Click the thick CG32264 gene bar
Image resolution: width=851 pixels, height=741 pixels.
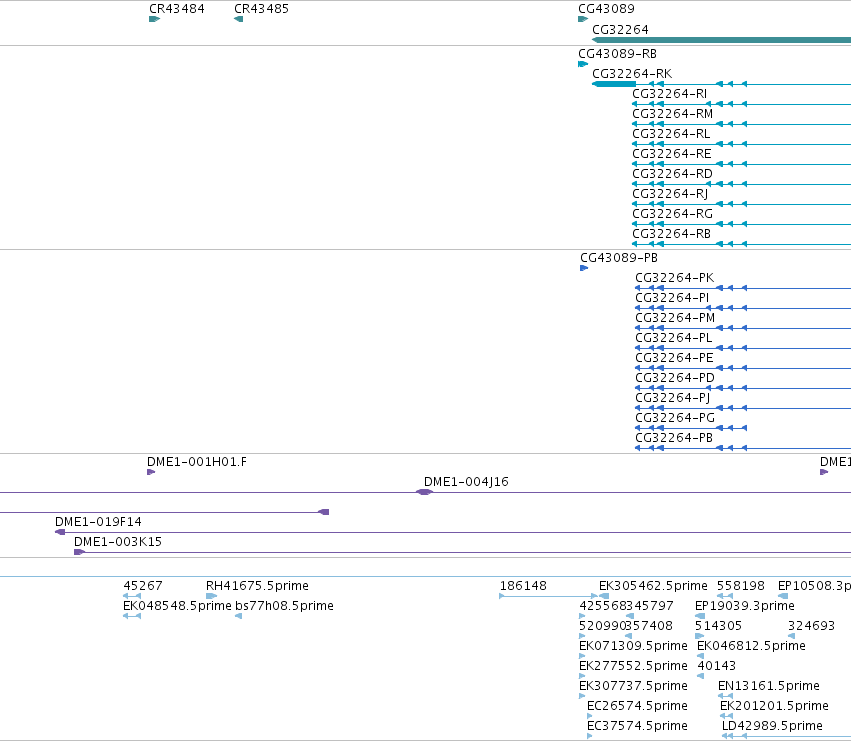[721, 40]
